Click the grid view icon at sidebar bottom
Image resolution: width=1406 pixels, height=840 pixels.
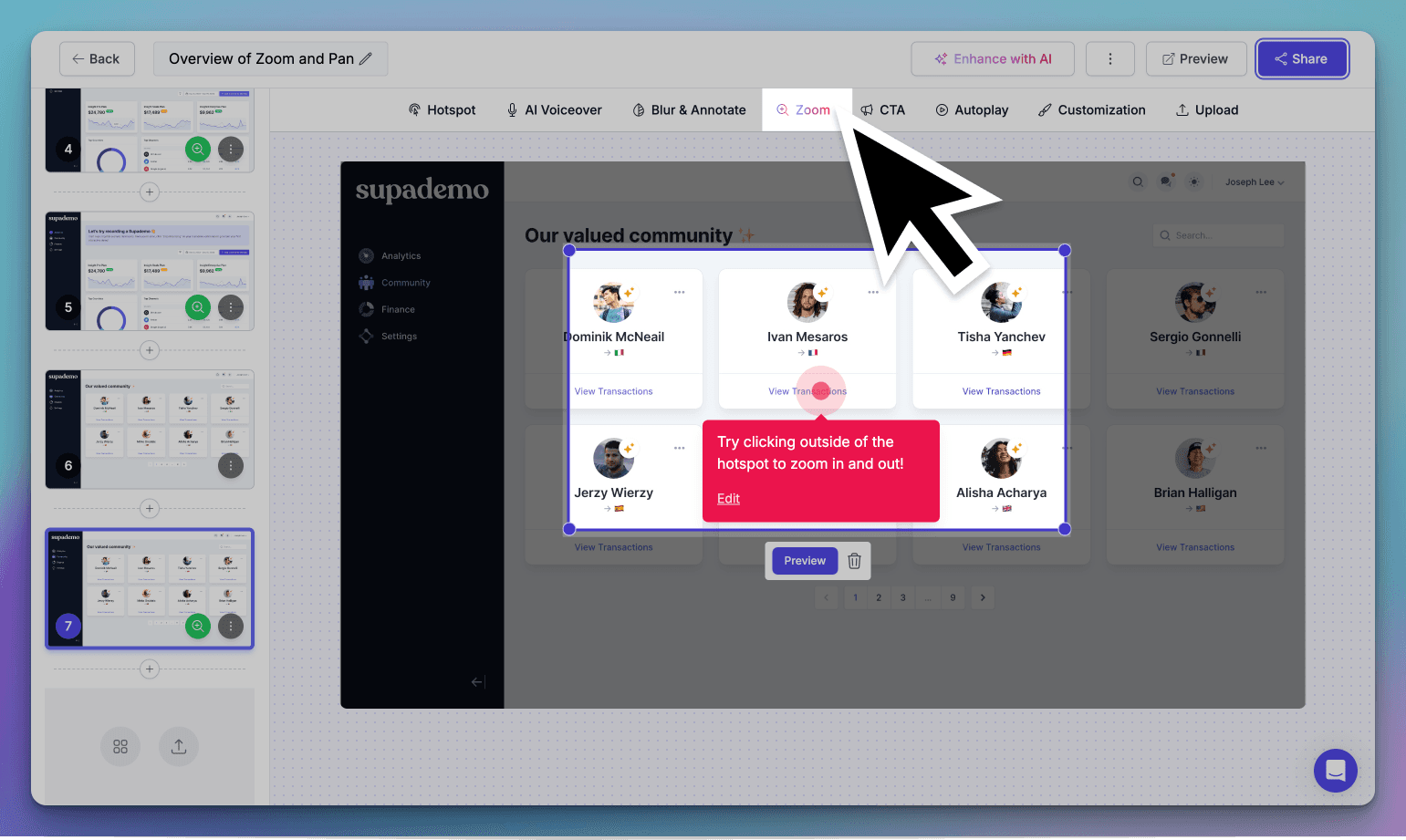coord(120,746)
